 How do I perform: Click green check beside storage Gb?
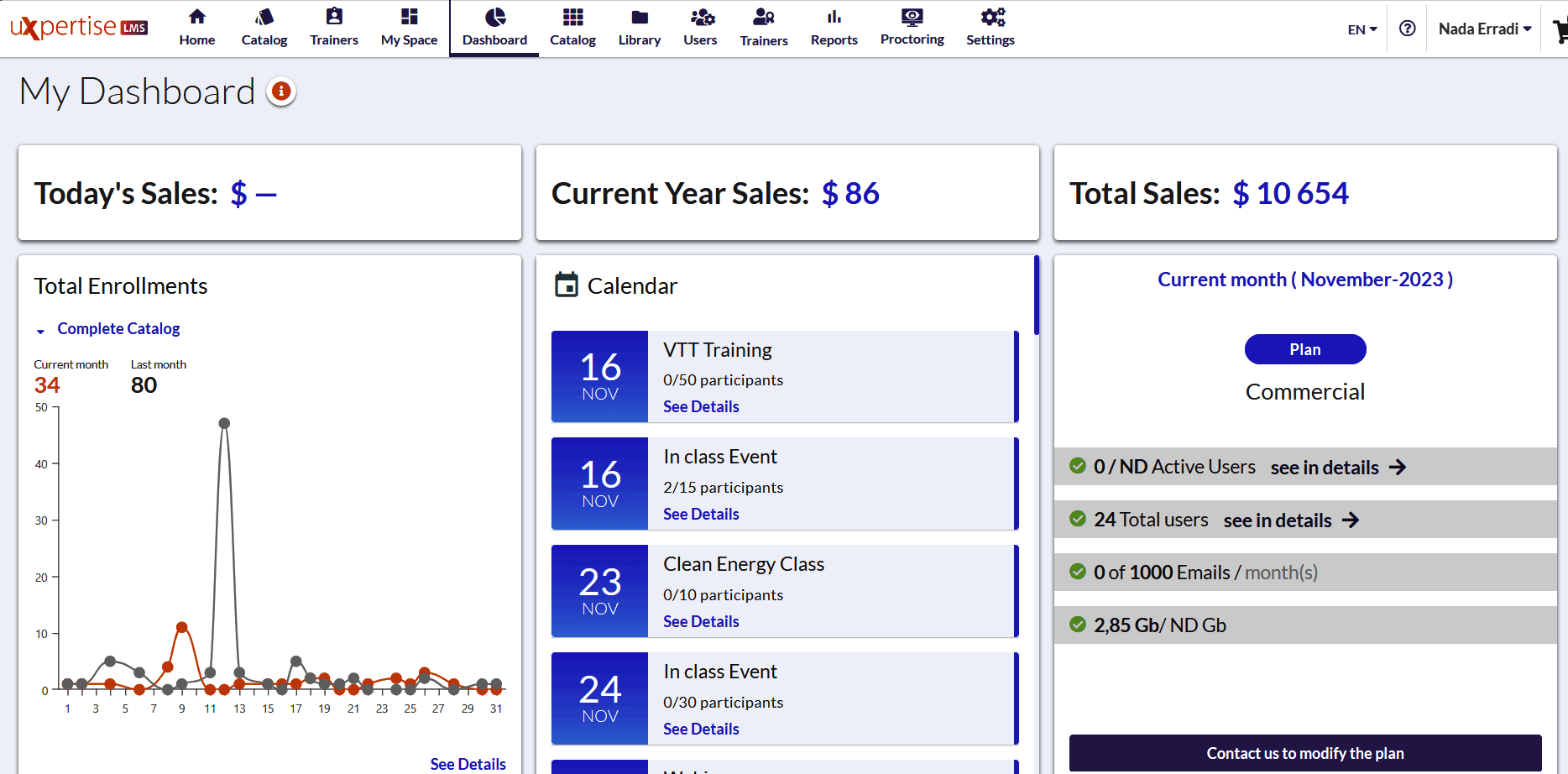(x=1078, y=625)
